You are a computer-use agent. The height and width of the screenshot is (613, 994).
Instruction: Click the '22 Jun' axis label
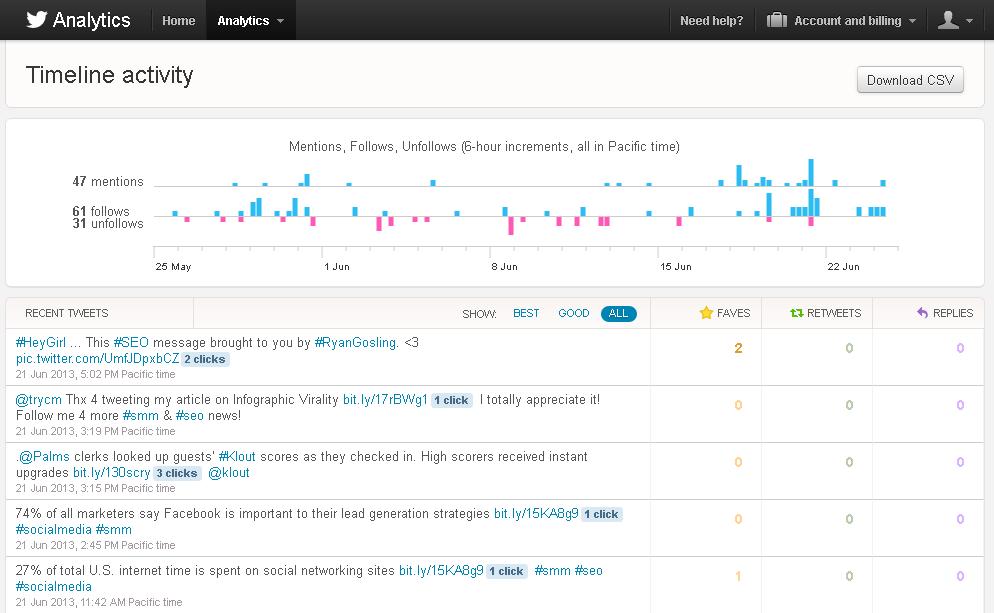coord(843,267)
